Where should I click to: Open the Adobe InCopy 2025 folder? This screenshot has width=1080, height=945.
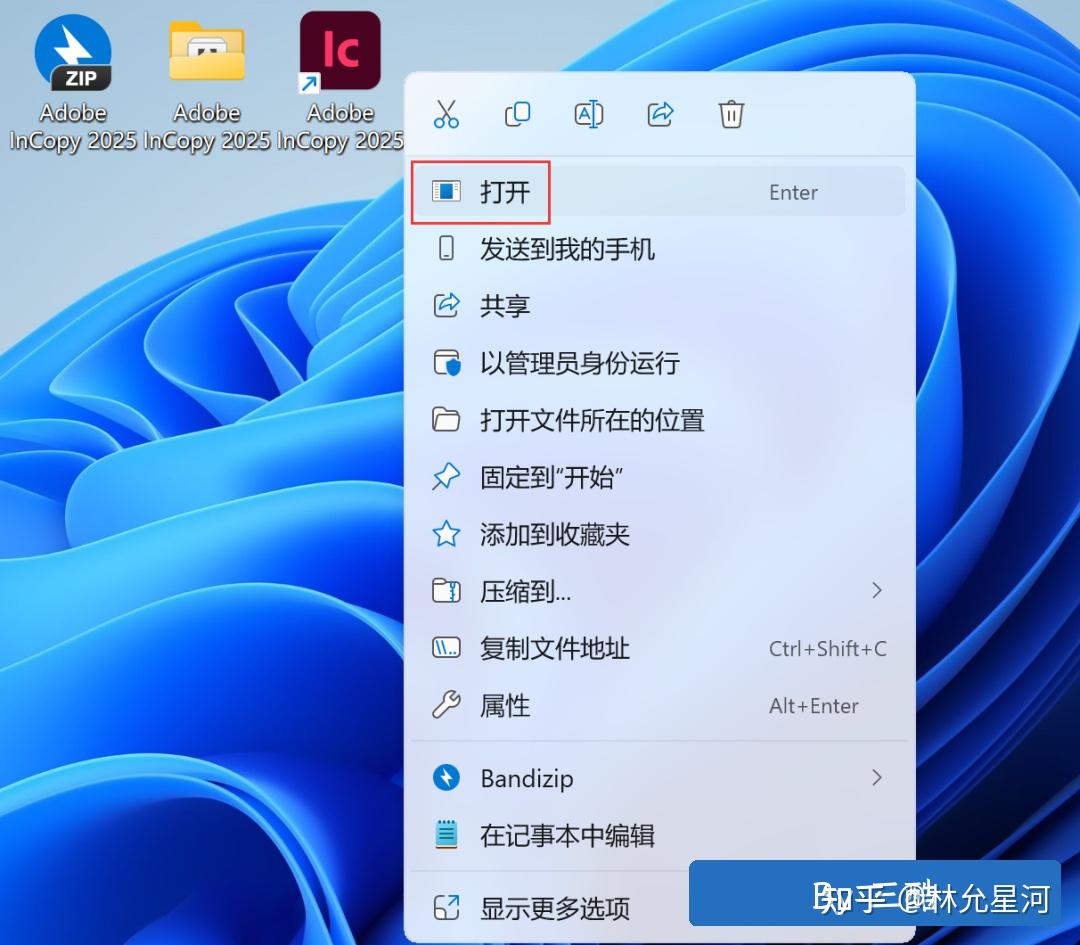206,52
